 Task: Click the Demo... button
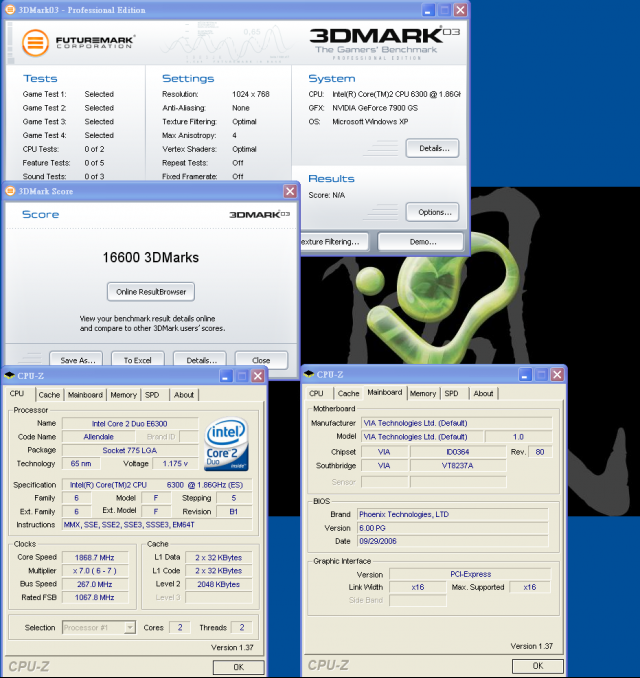(421, 242)
